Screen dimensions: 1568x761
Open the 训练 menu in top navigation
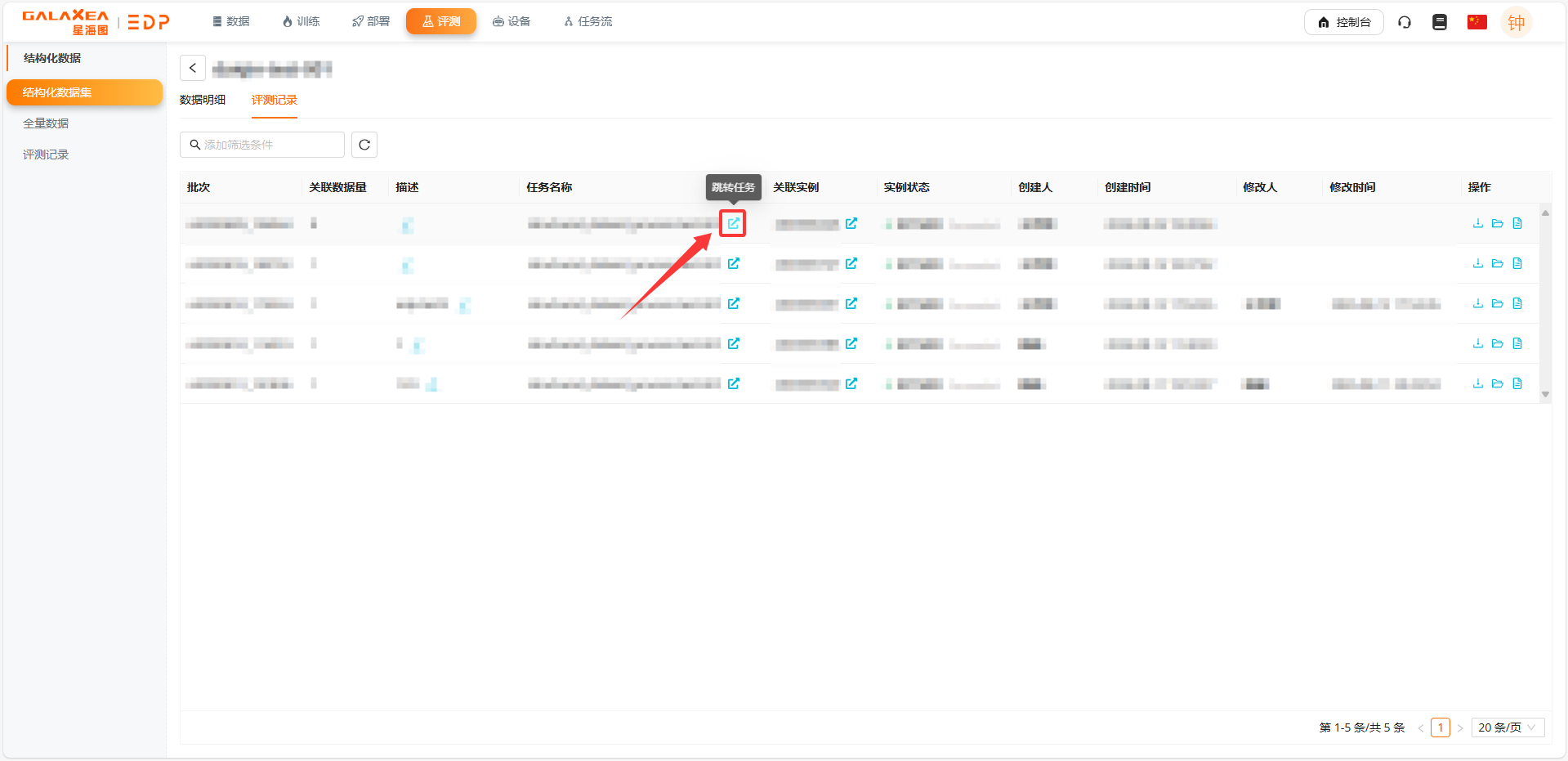(301, 21)
